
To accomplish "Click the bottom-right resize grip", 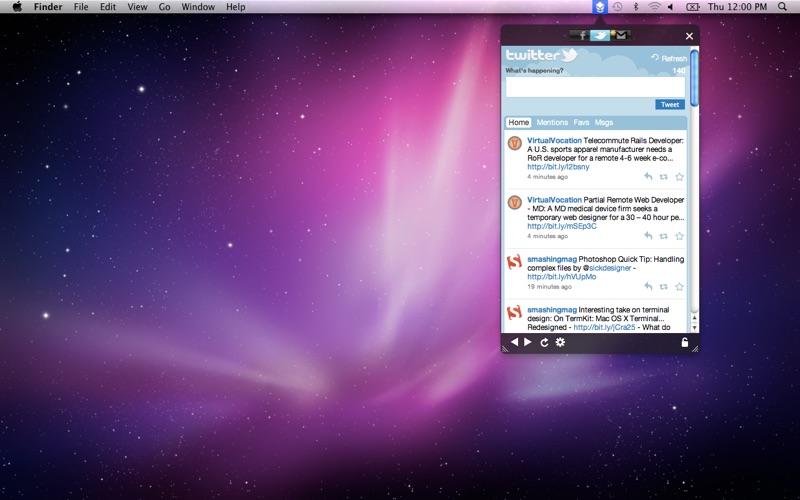I will [x=695, y=349].
